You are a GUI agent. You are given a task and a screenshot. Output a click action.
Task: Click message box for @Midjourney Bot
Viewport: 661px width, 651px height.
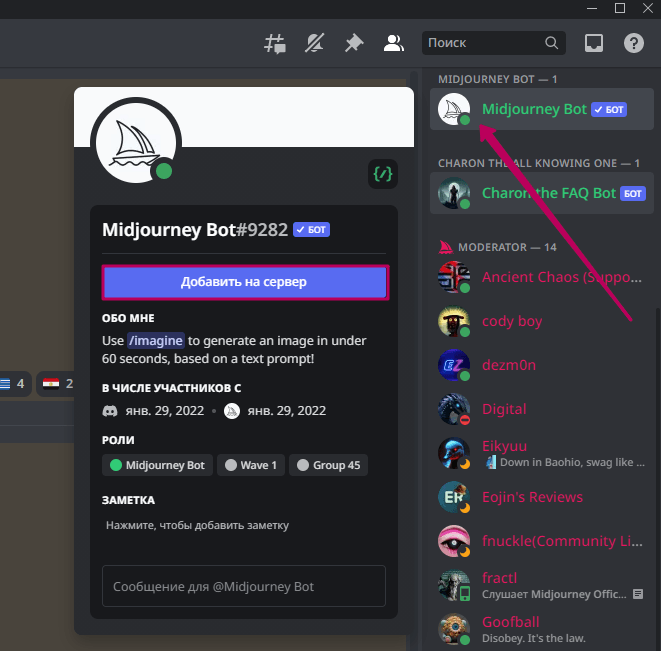[x=244, y=586]
